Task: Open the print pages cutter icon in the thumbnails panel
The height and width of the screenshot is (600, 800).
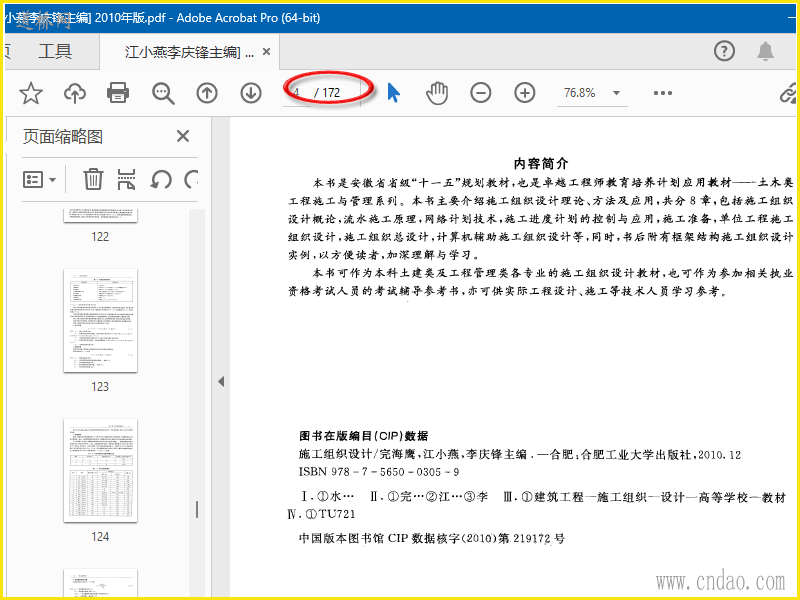Action: [x=126, y=180]
